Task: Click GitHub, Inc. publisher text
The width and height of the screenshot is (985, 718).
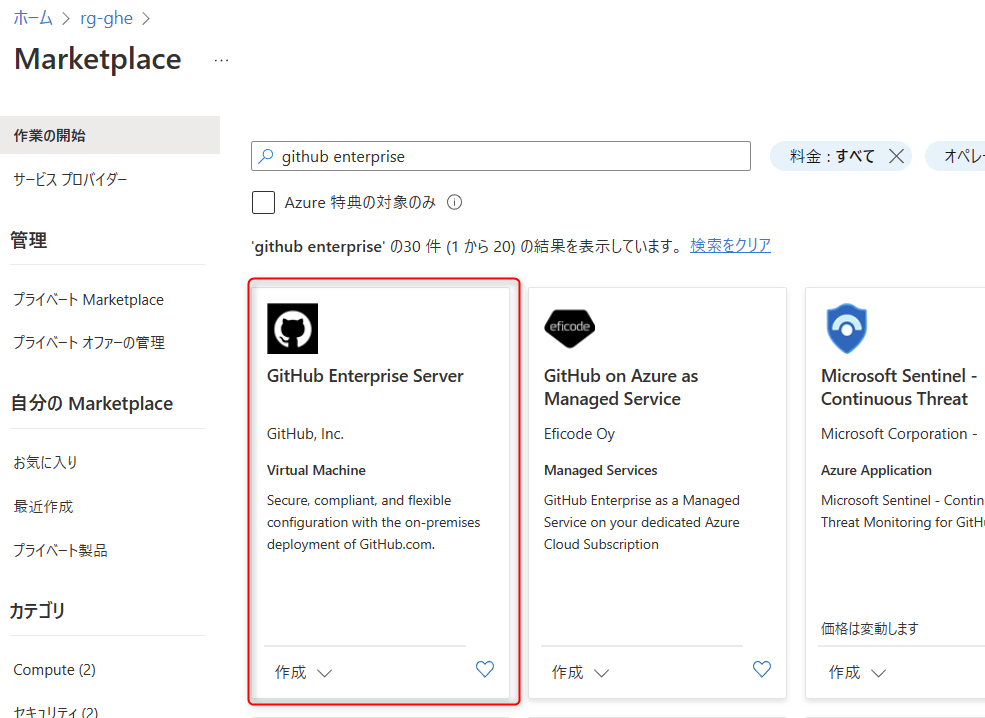Action: [305, 433]
